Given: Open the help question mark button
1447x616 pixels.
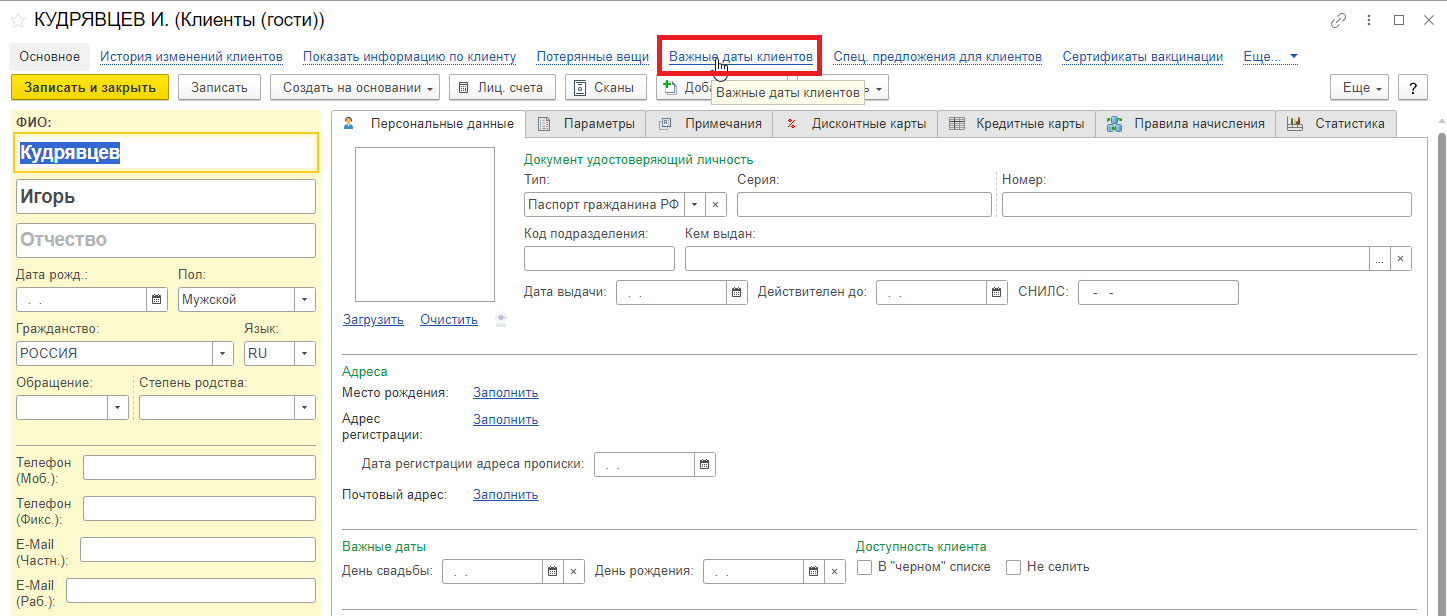Looking at the screenshot, I should click(x=1412, y=88).
